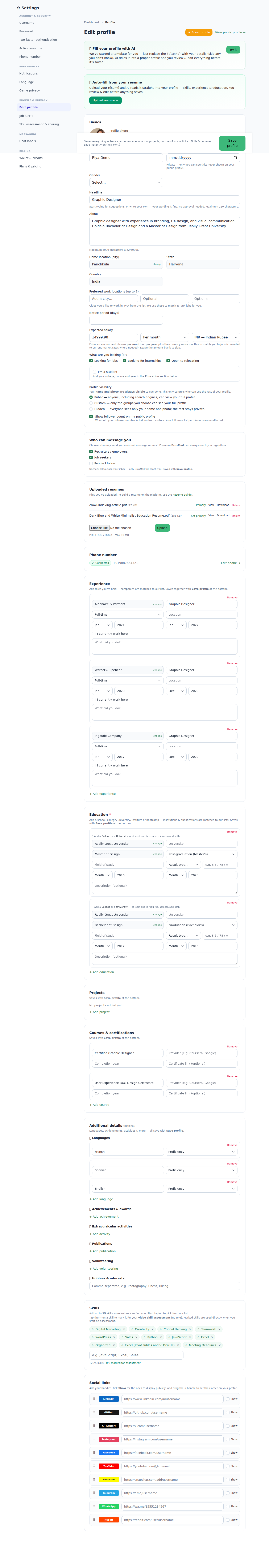
Task: Open the Spanish Proficiency dropdown
Action: (201, 1170)
